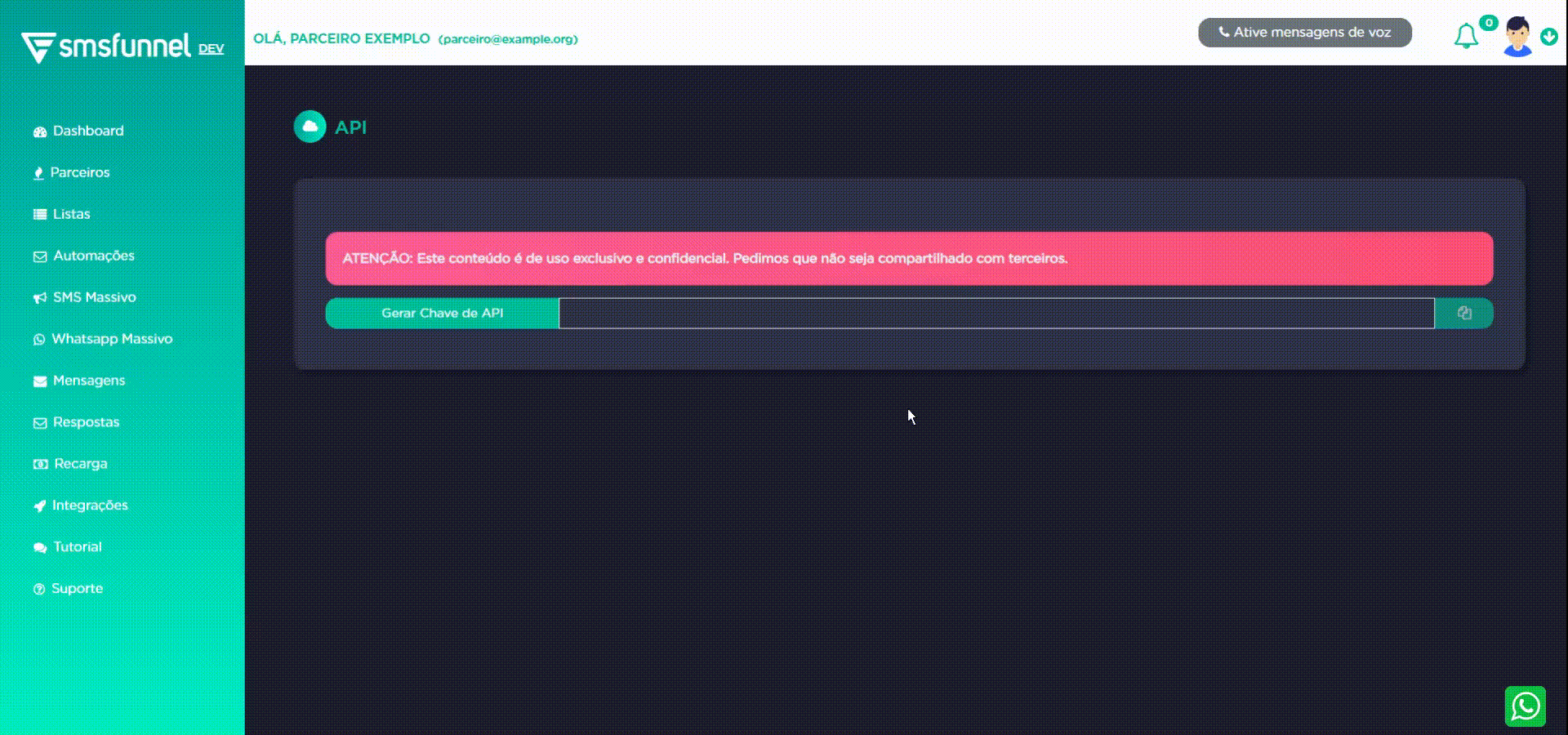
Task: Click the API page heading
Action: click(351, 127)
